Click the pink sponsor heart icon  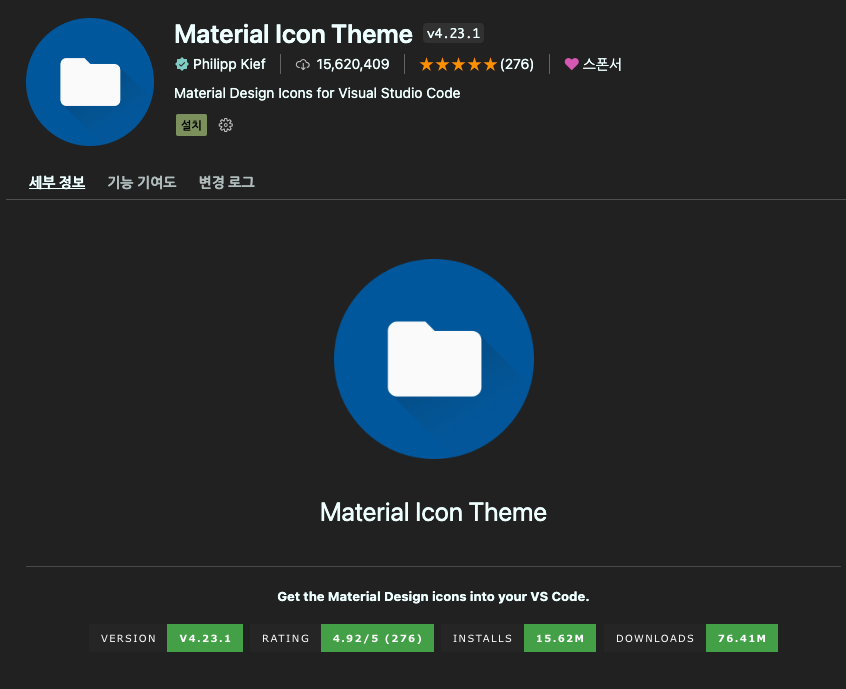pyautogui.click(x=571, y=64)
